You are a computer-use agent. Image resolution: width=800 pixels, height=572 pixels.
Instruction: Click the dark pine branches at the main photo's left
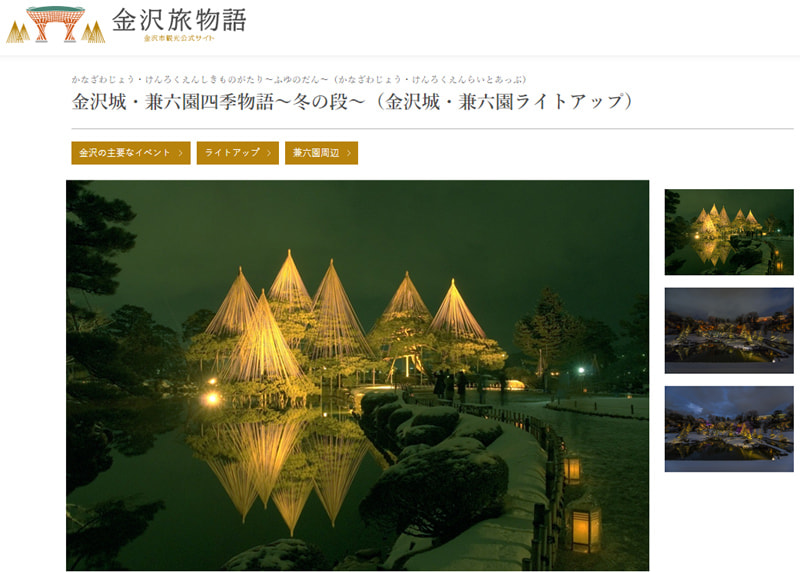[x=99, y=265]
